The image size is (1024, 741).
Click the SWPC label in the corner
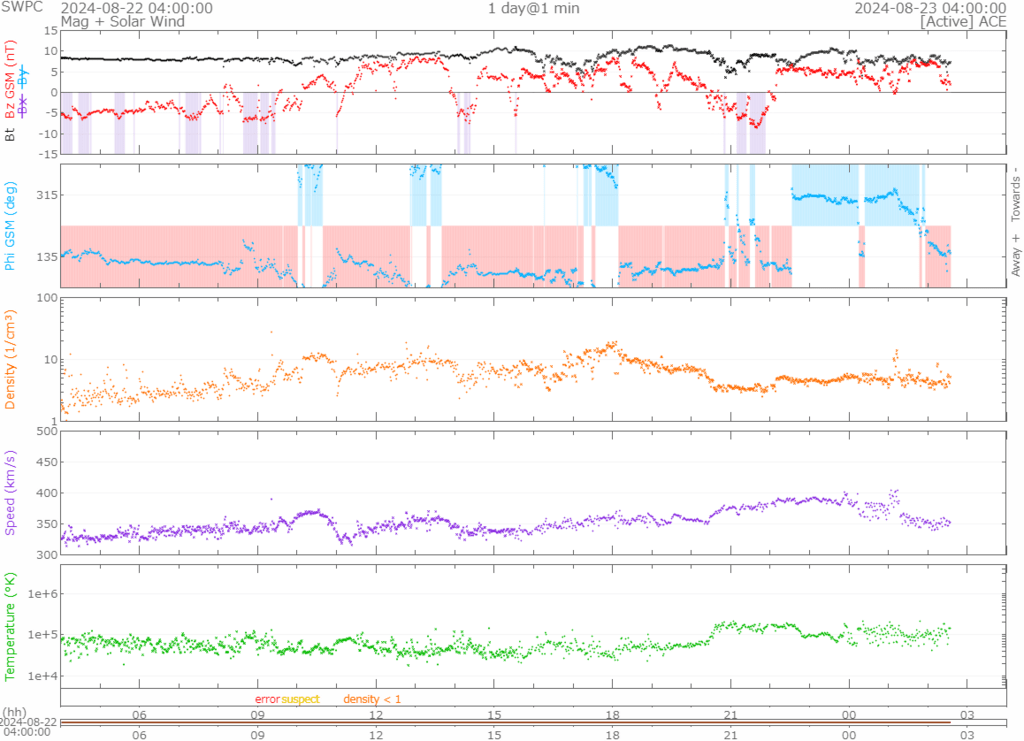click(x=22, y=8)
